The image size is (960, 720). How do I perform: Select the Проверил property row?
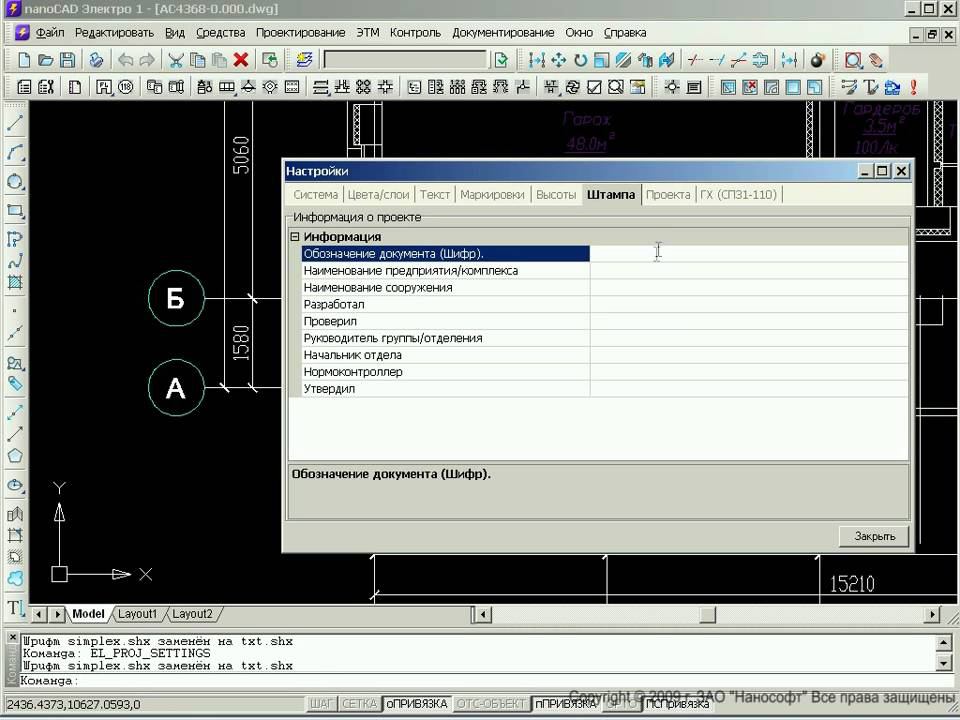pyautogui.click(x=604, y=321)
